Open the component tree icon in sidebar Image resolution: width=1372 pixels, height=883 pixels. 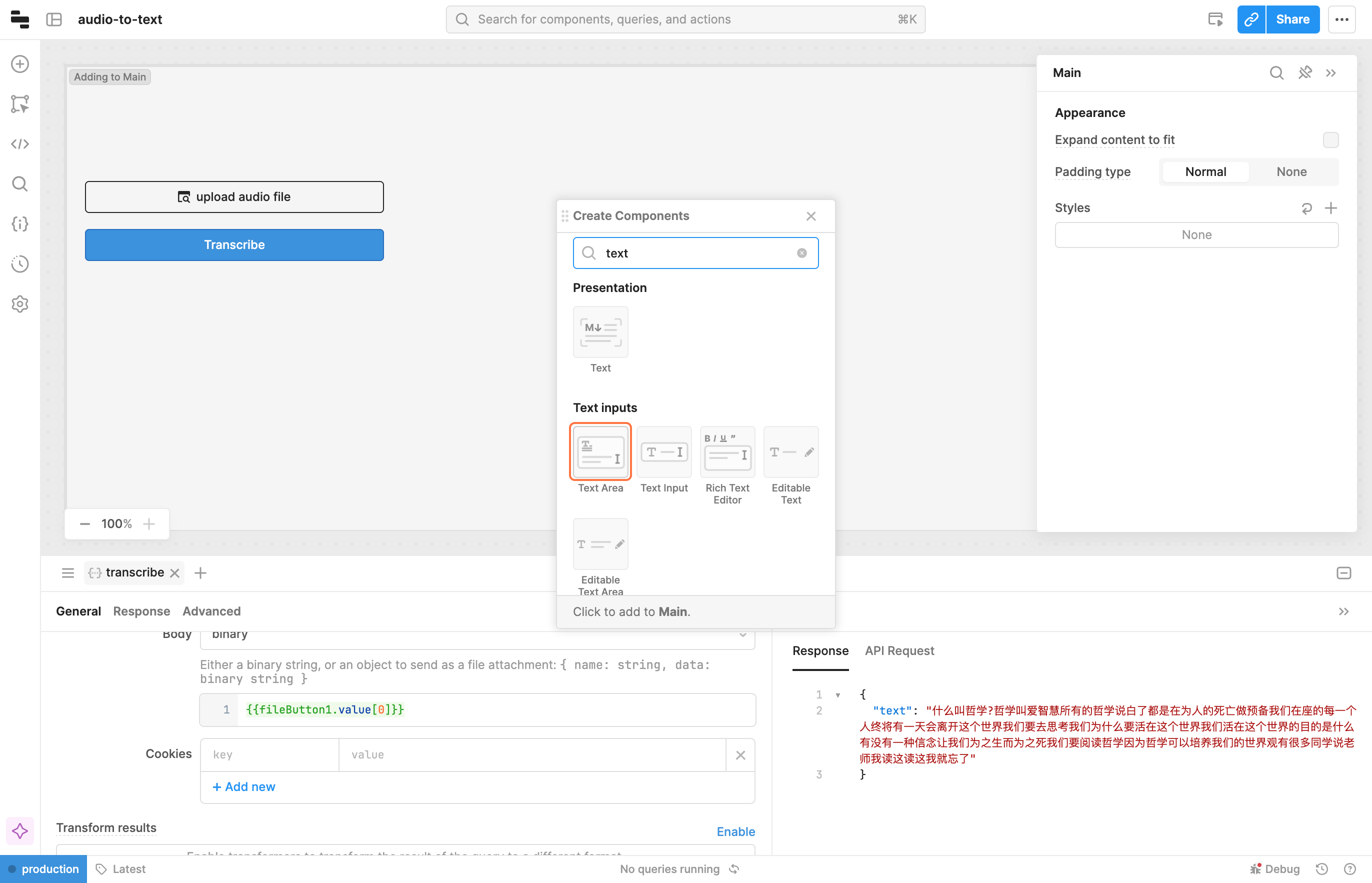pos(20,104)
